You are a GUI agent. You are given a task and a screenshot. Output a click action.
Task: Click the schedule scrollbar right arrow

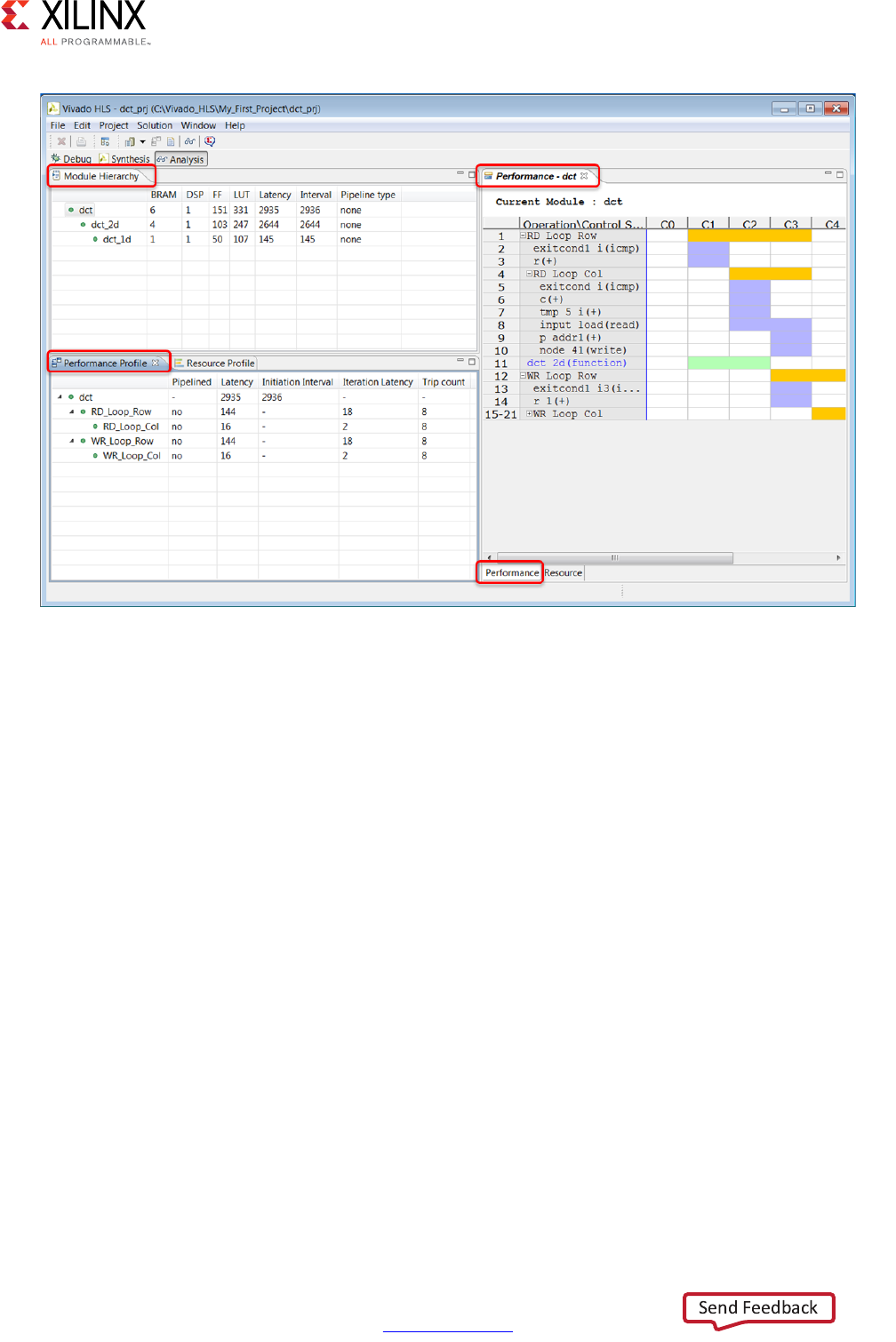(838, 558)
